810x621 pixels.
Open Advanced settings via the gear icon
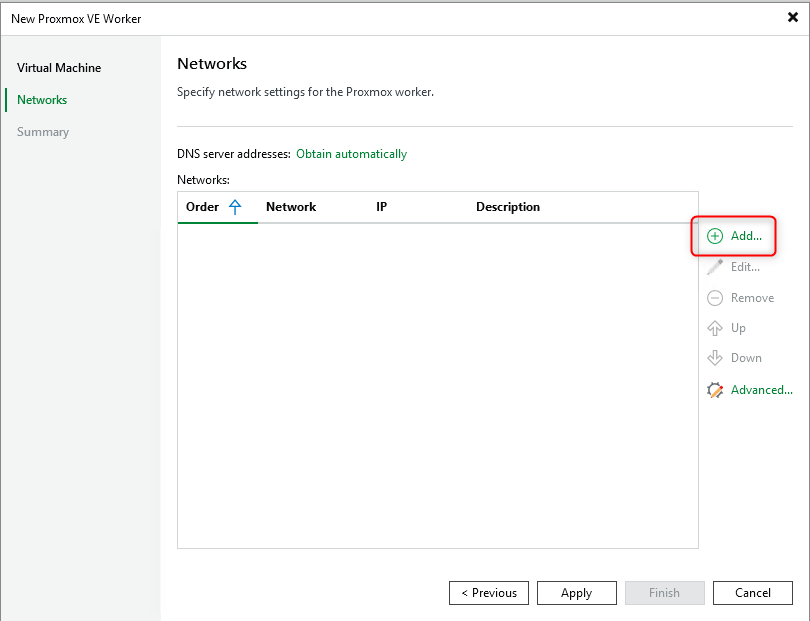713,389
